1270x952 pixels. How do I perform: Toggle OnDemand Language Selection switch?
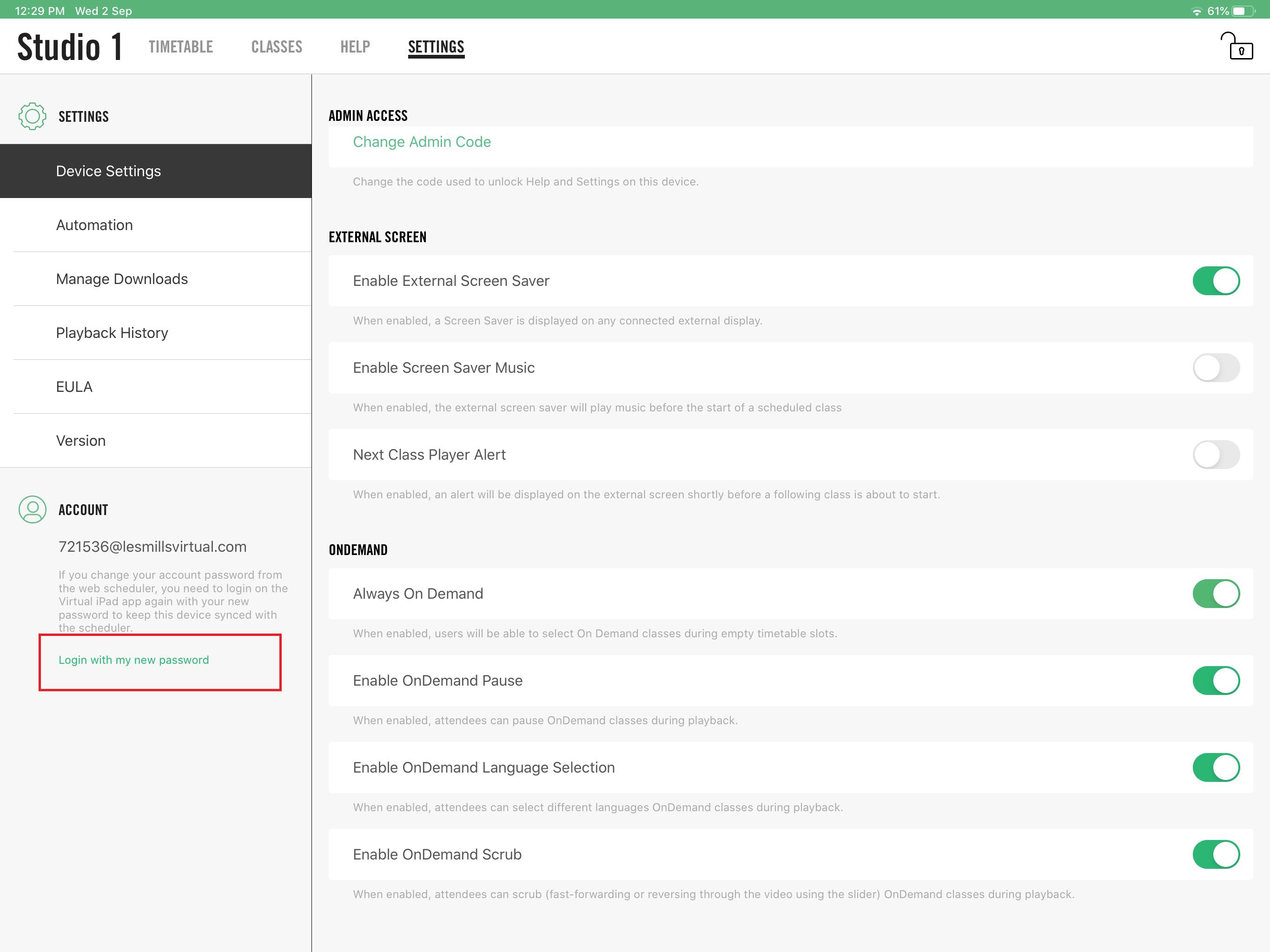[1216, 767]
